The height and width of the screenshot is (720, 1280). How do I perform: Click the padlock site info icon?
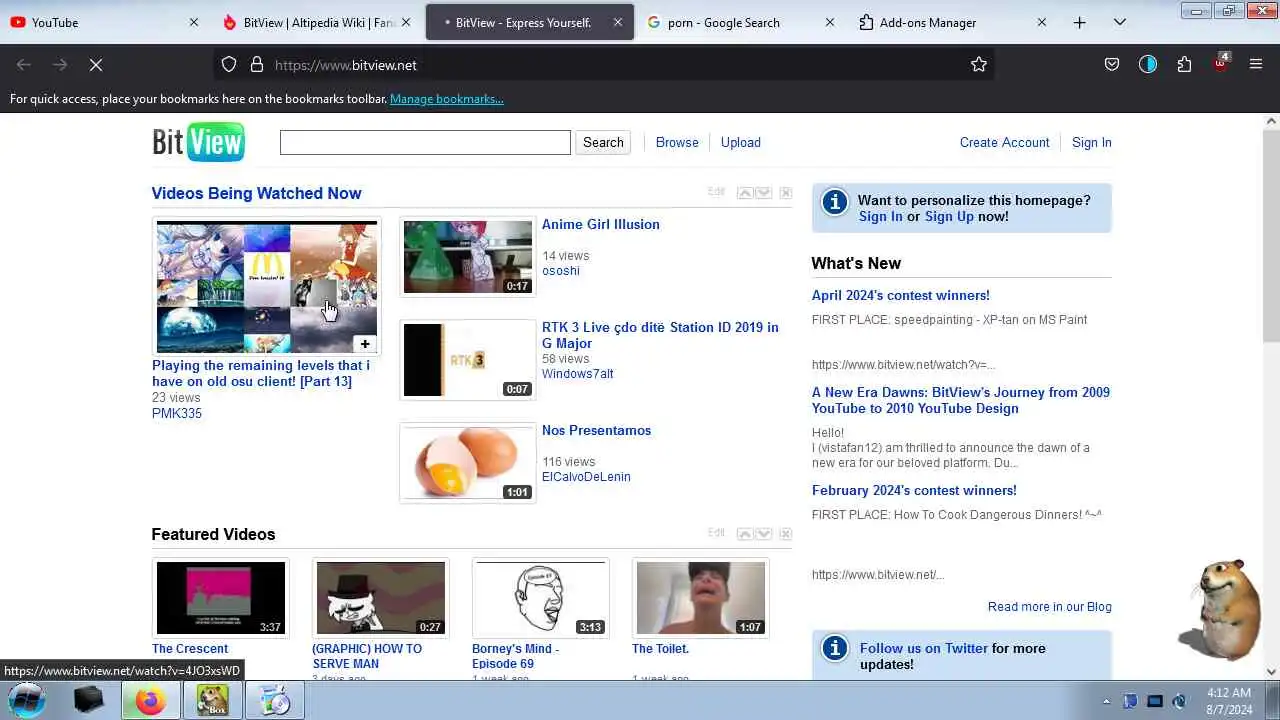[257, 65]
